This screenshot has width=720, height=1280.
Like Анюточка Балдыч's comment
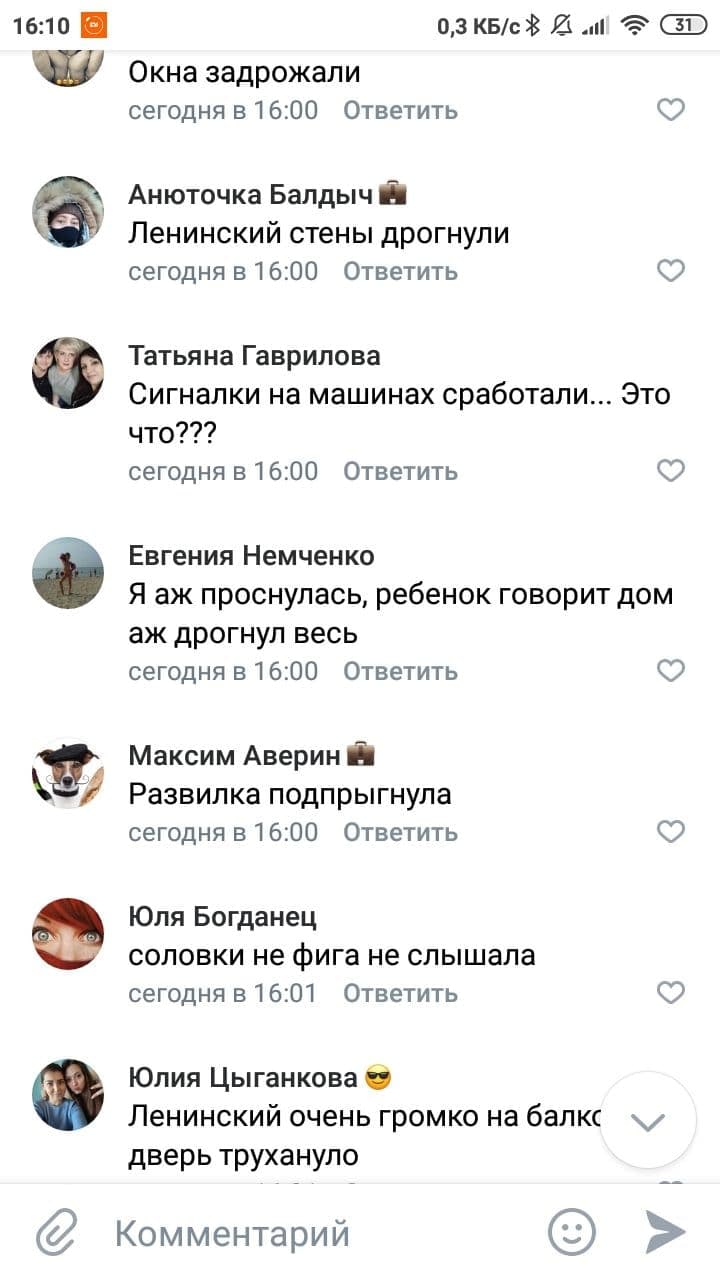pos(670,271)
